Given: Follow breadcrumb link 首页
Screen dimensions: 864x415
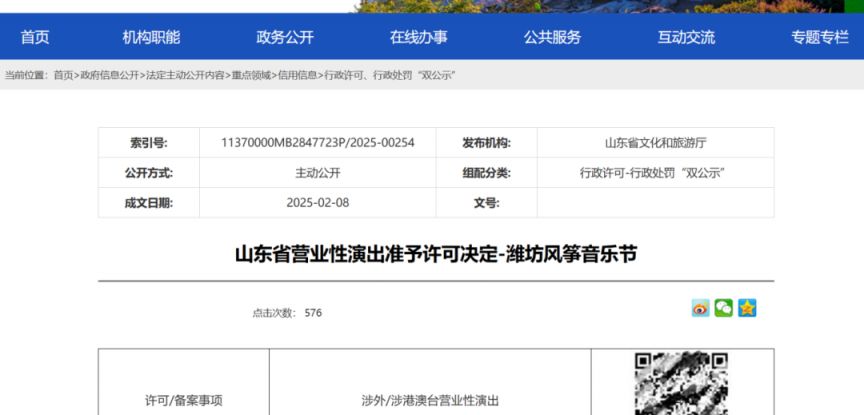Looking at the screenshot, I should pos(63,76).
